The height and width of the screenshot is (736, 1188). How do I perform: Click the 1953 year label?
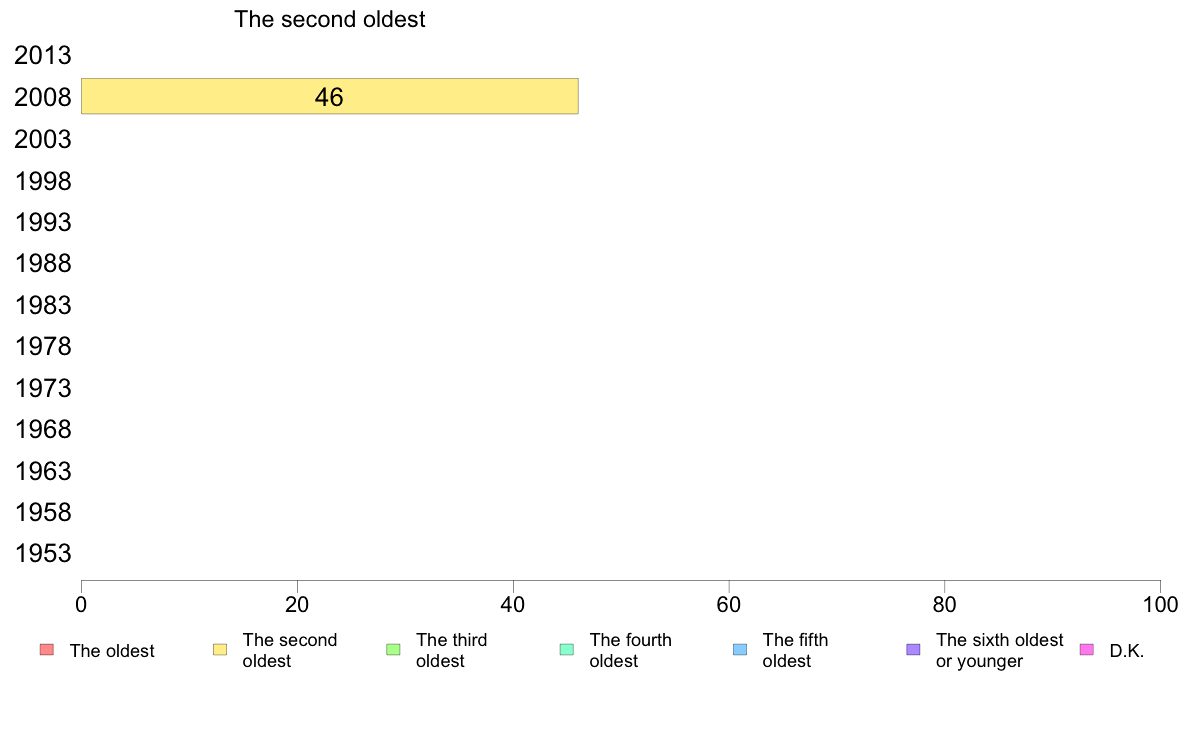tap(42, 553)
